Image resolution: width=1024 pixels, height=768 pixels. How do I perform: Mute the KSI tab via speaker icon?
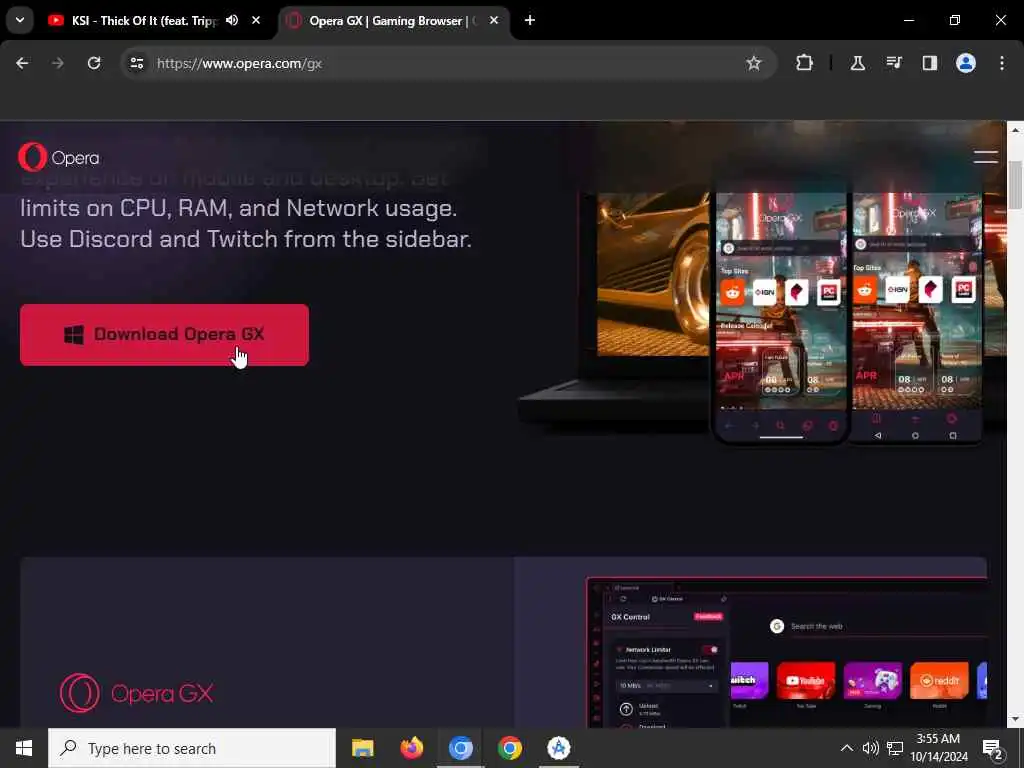point(232,20)
